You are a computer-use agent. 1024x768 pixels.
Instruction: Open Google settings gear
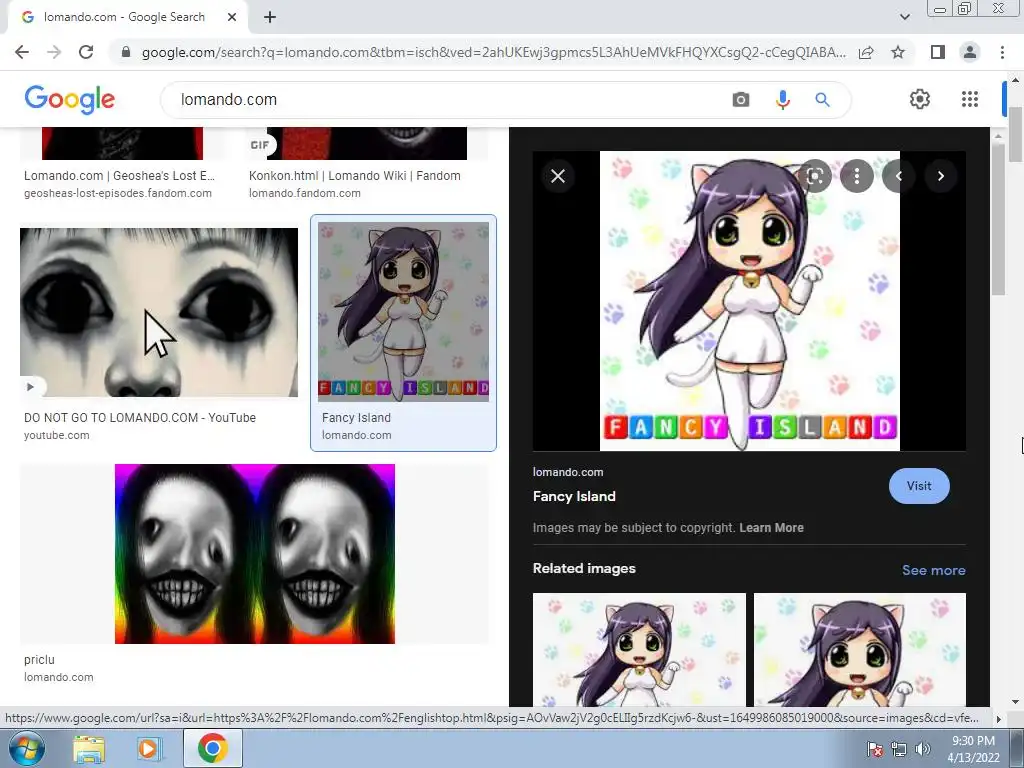(x=920, y=99)
